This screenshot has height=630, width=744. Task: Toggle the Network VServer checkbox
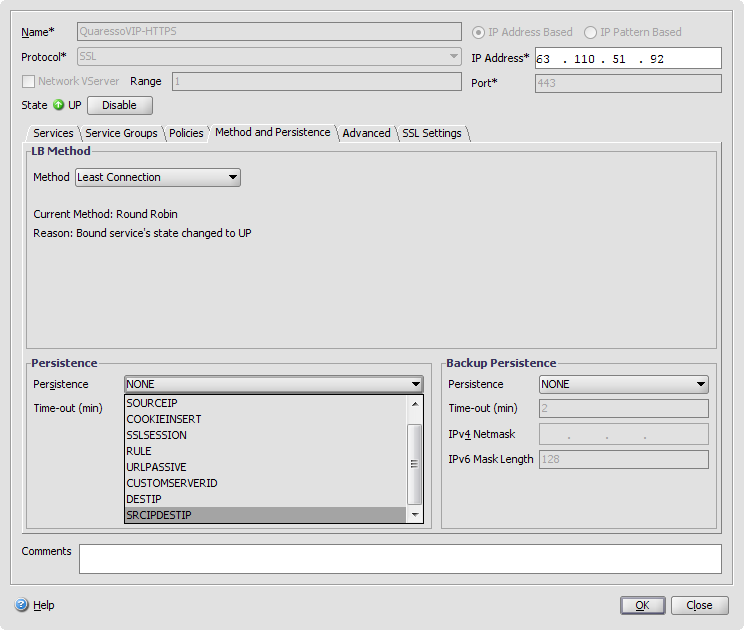tap(28, 81)
